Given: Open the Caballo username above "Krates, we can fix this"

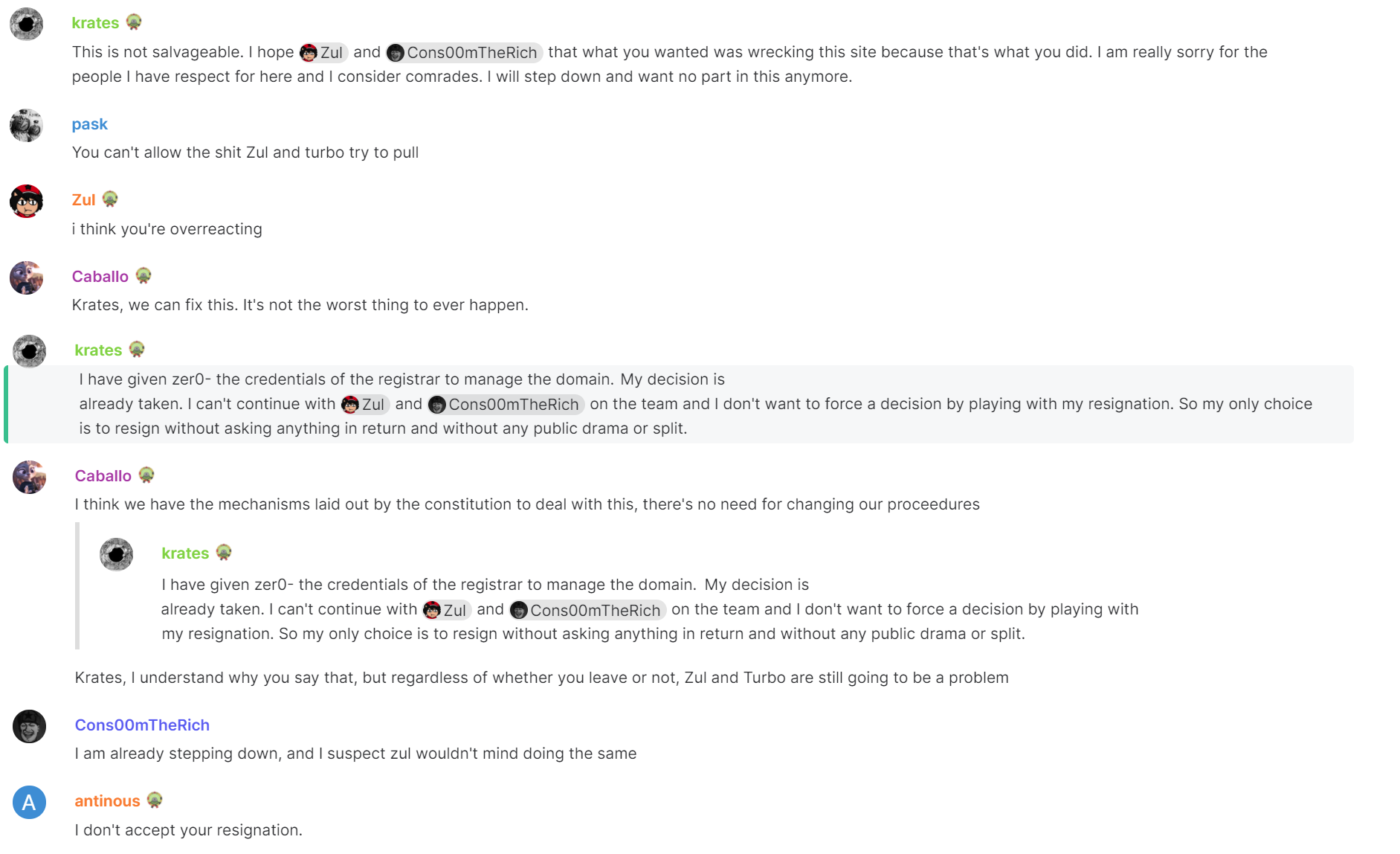Looking at the screenshot, I should 100,277.
